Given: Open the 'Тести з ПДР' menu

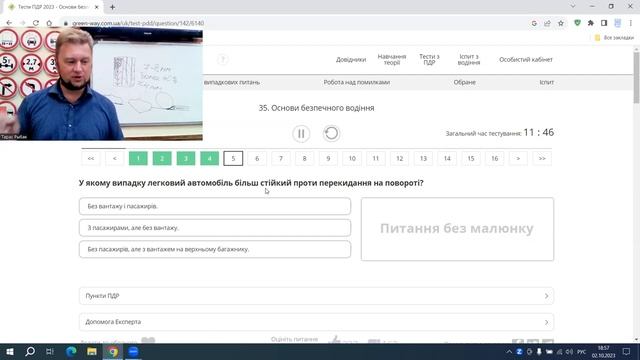Looking at the screenshot, I should (x=429, y=60).
